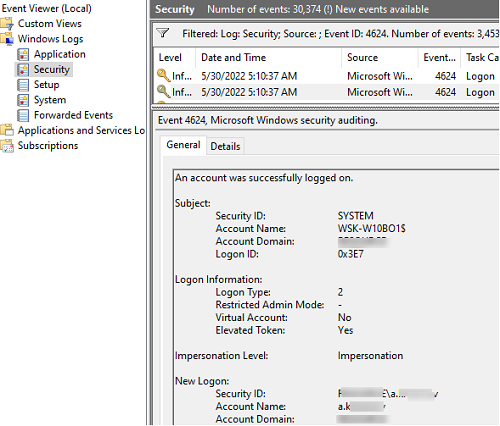Click first row's Microsoft Wi... source cell
The height and width of the screenshot is (426, 500).
(x=380, y=76)
